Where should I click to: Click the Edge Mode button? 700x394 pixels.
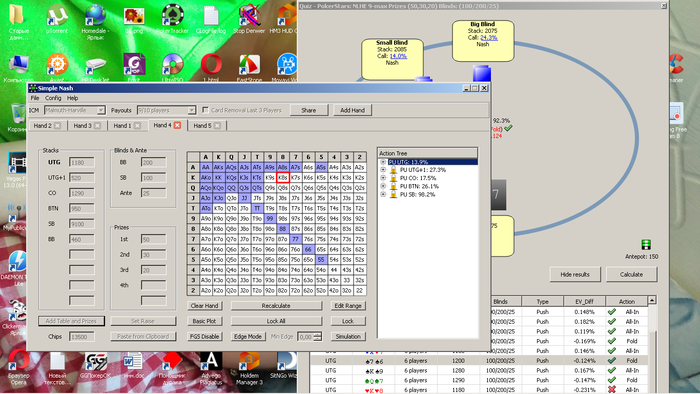click(248, 336)
